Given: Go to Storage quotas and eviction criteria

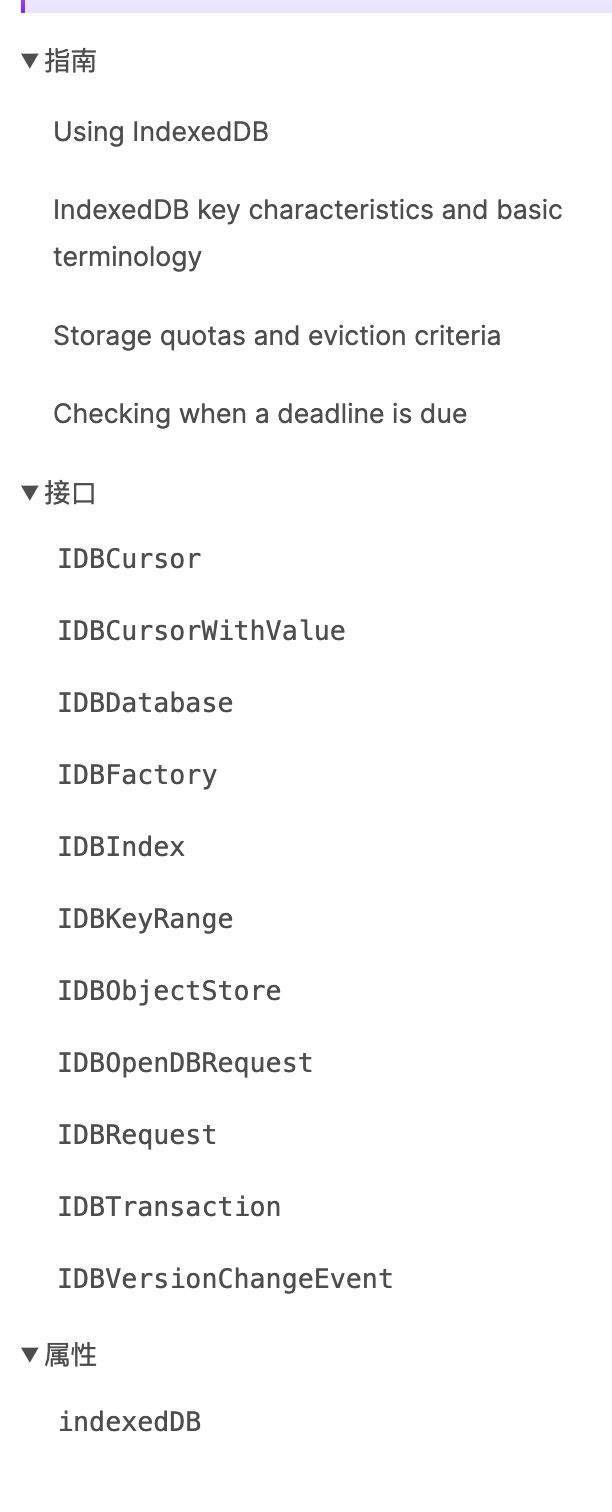Looking at the screenshot, I should pos(277,335).
